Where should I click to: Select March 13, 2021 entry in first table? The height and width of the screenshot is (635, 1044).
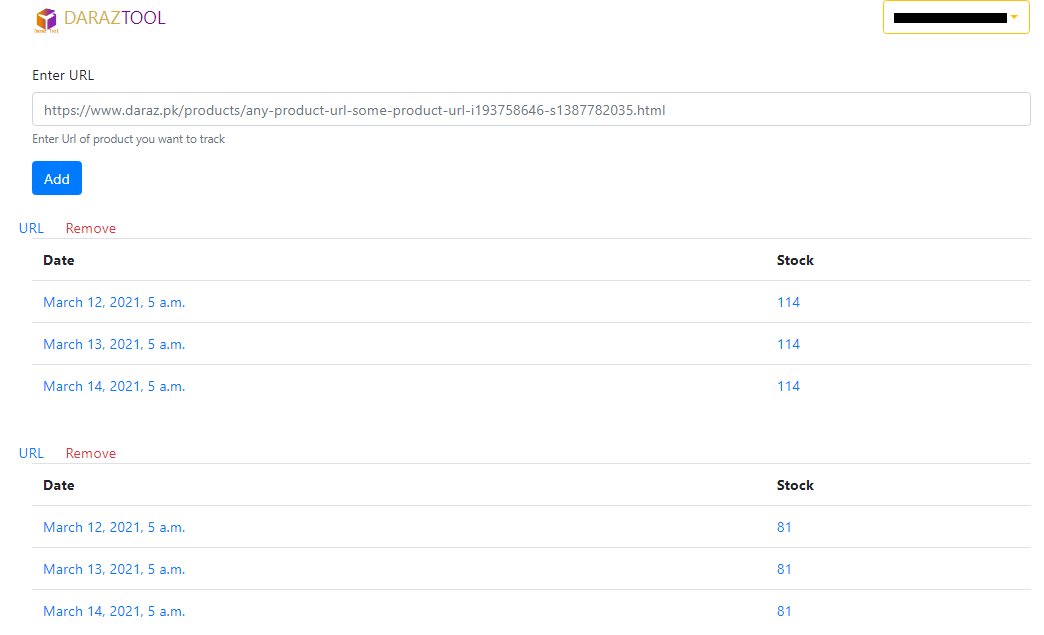click(x=114, y=344)
